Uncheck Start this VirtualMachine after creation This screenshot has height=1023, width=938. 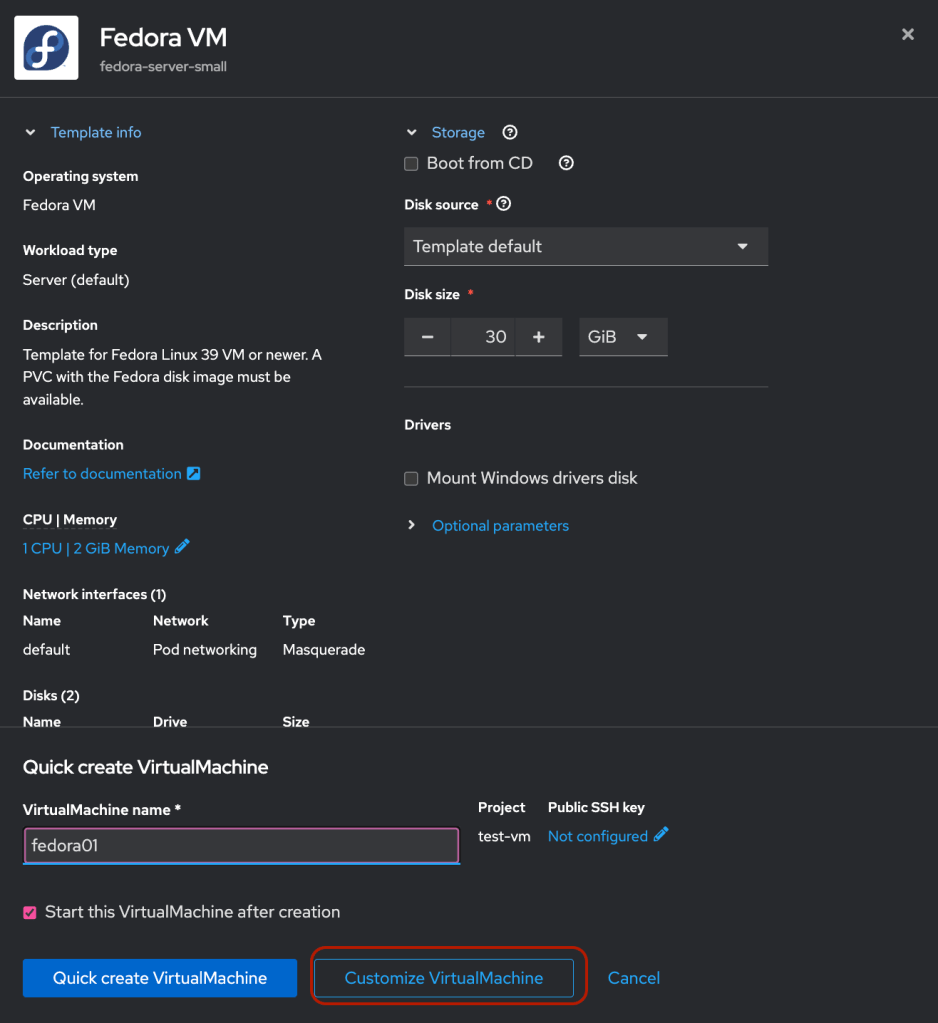tap(30, 912)
